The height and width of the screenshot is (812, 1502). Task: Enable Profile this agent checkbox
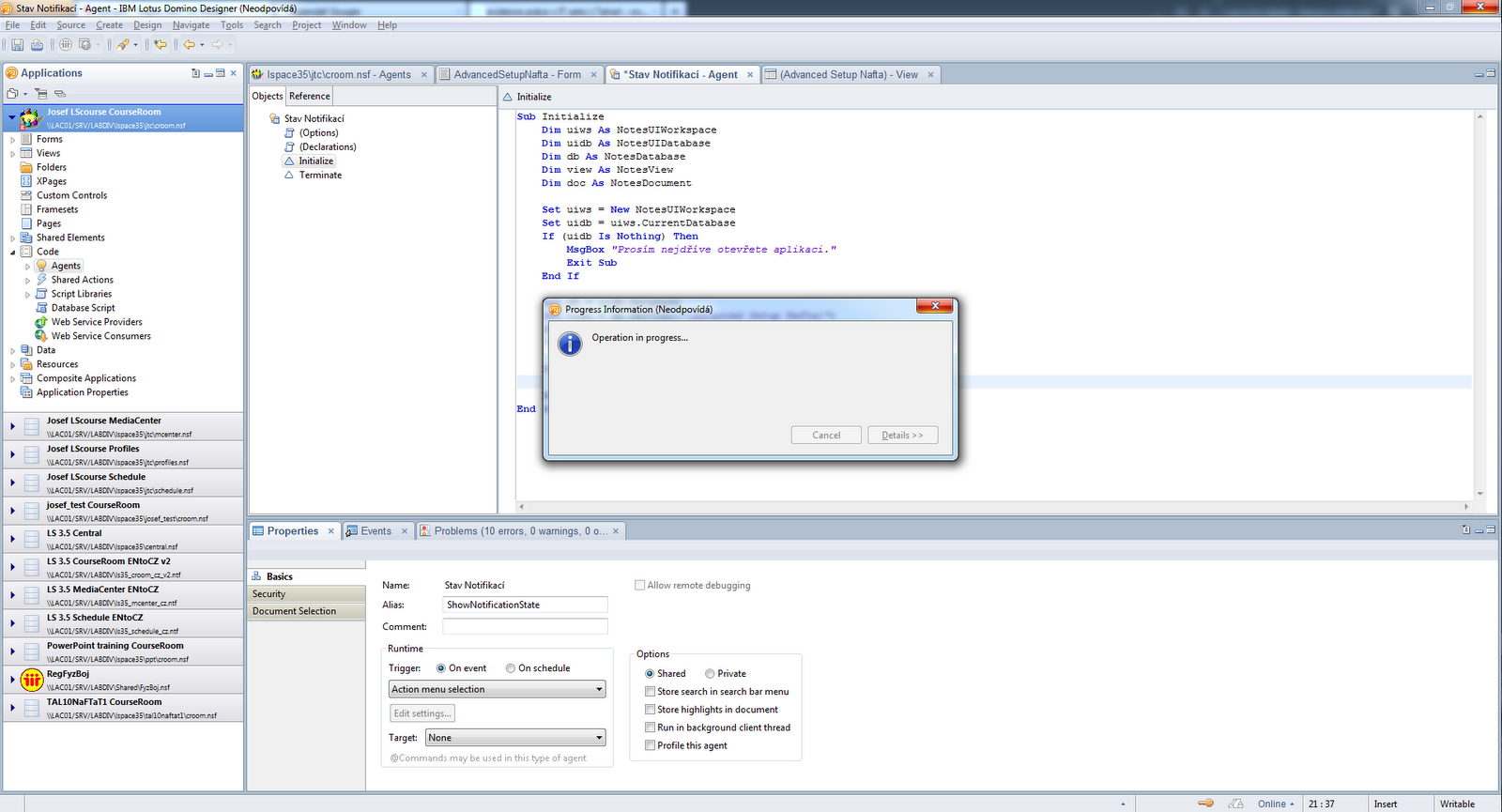[650, 745]
